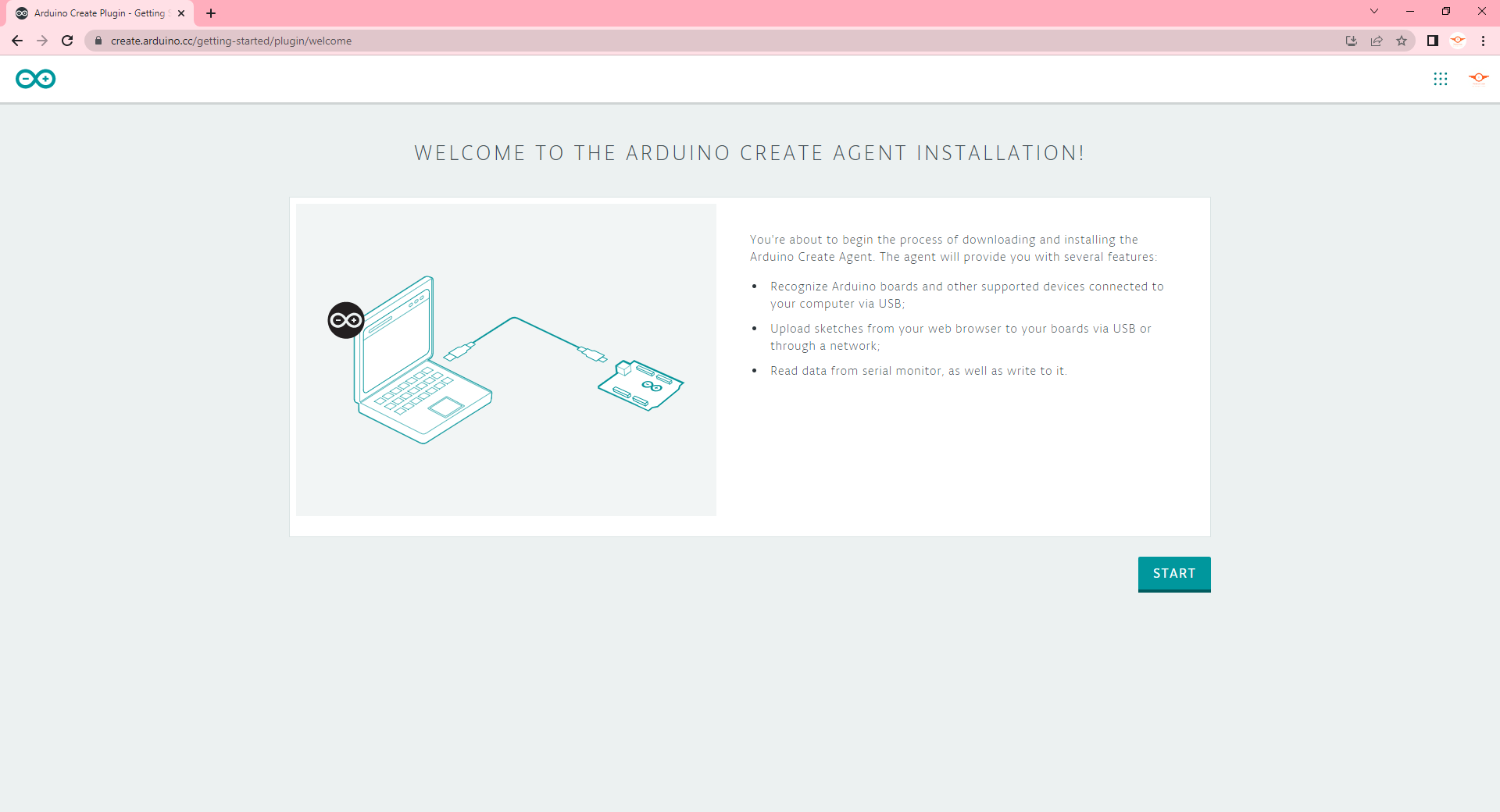The image size is (1500, 812).
Task: Bookmark this page with the star
Action: pyautogui.click(x=1402, y=41)
